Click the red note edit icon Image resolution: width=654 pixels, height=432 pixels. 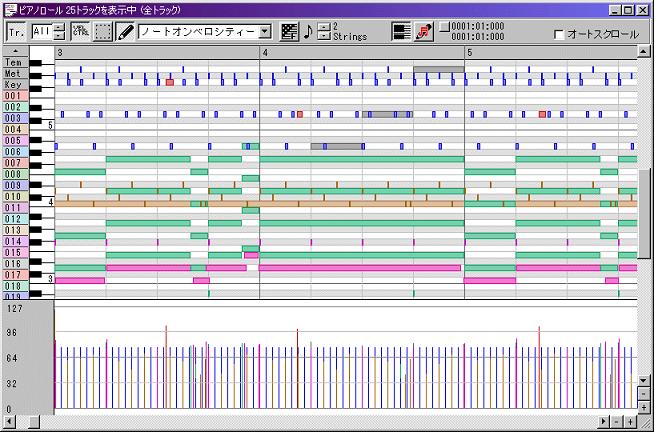tap(424, 32)
